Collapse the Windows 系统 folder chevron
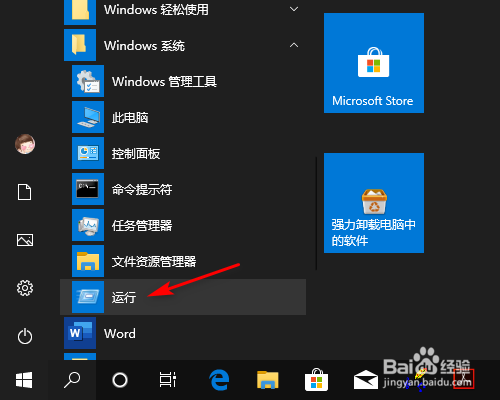Viewport: 500px width, 400px height. (x=294, y=45)
